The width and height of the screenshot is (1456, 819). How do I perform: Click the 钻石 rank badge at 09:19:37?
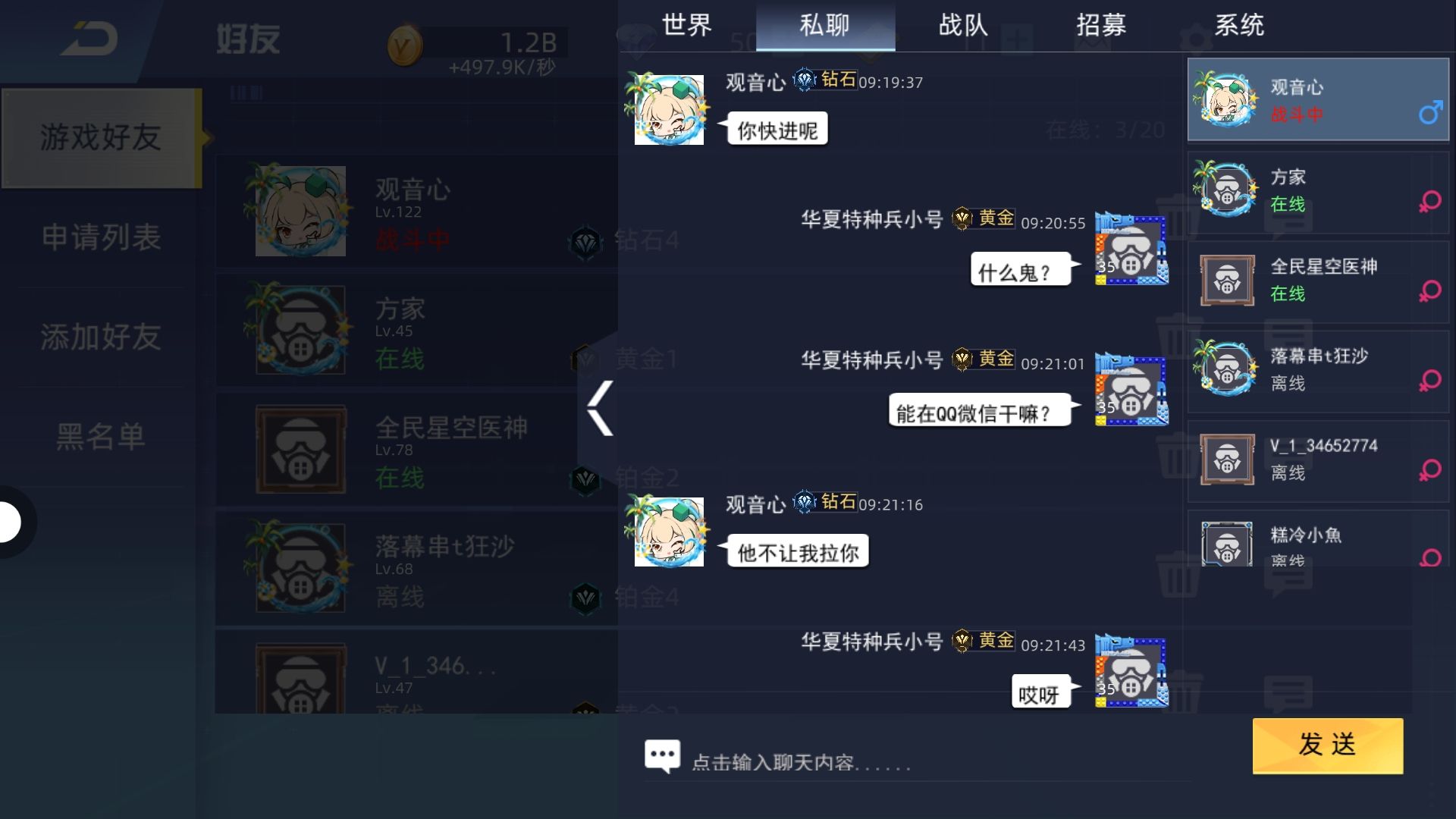pos(825,80)
